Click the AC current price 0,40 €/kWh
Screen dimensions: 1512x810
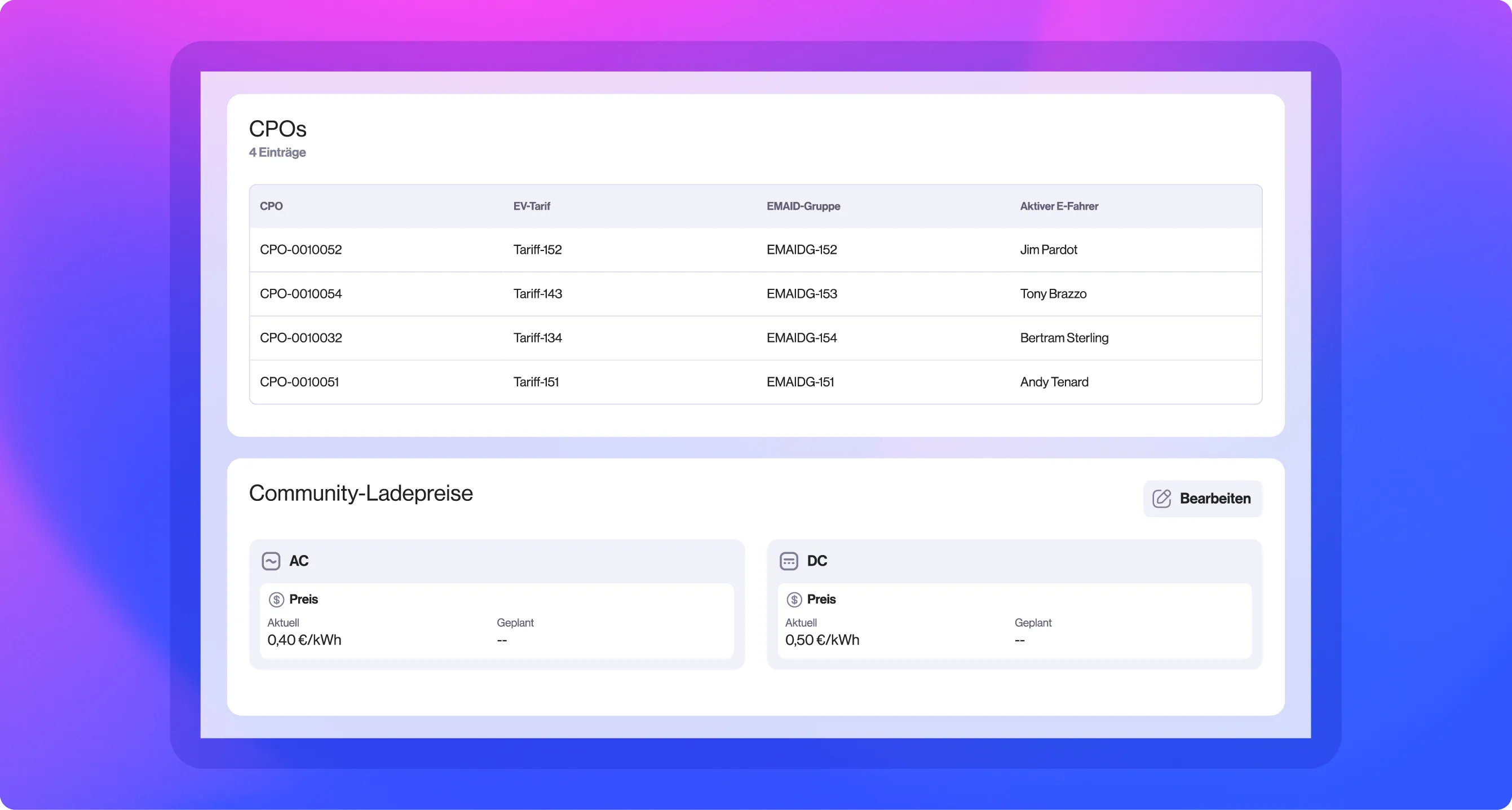[x=304, y=640]
